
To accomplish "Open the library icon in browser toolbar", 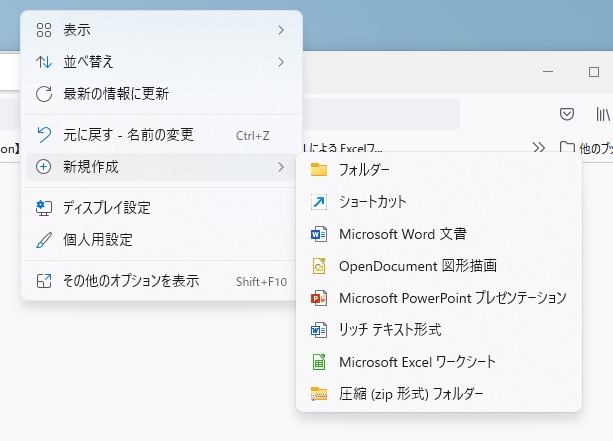I will [603, 115].
